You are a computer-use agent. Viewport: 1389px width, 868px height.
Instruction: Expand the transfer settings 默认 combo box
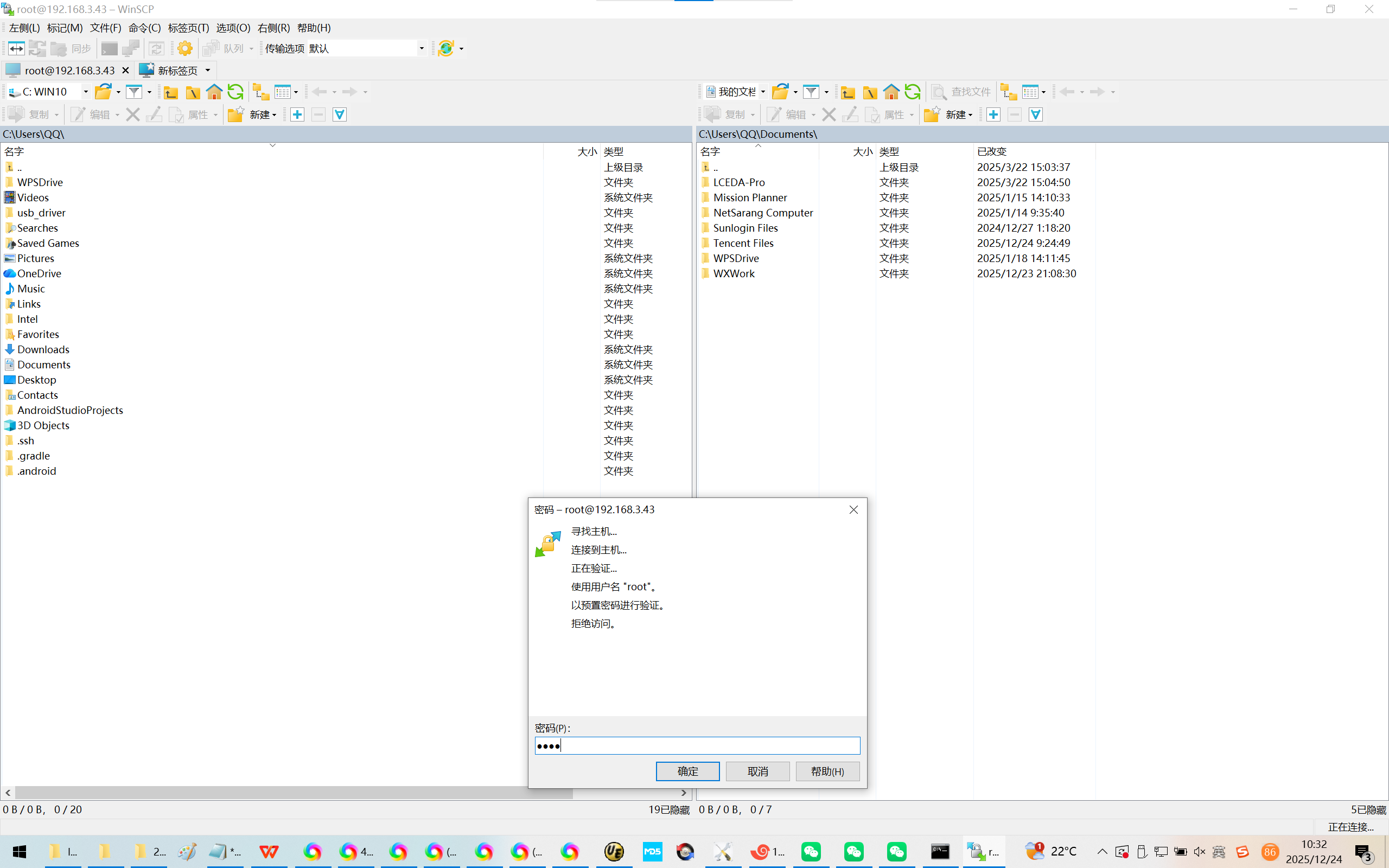(x=421, y=48)
